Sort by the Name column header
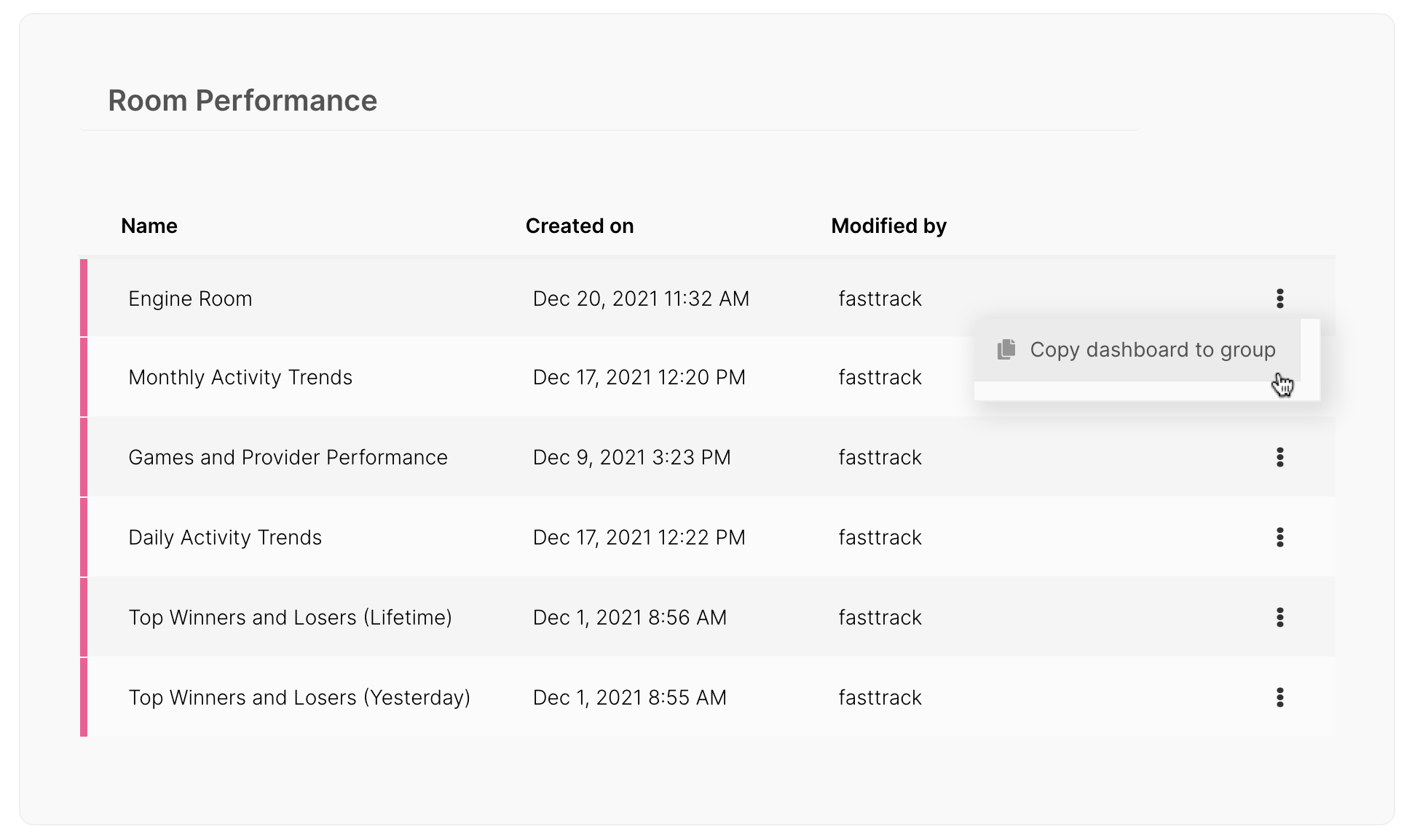1412x840 pixels. click(149, 226)
